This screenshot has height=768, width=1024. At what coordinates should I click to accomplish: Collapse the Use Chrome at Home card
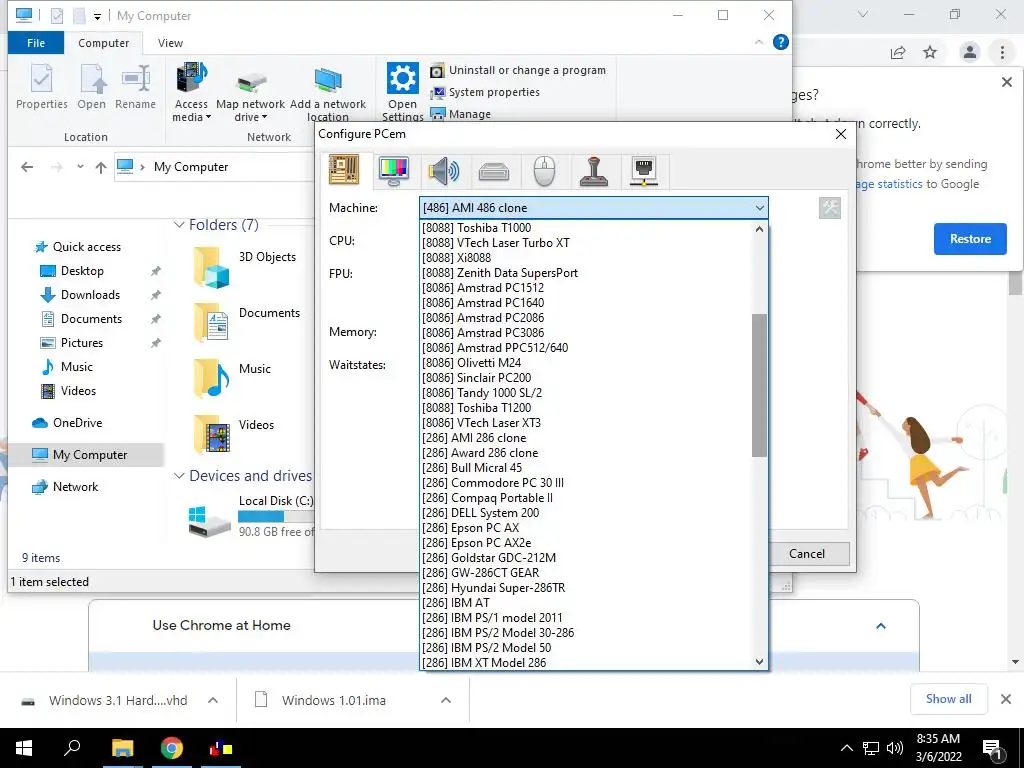point(880,626)
